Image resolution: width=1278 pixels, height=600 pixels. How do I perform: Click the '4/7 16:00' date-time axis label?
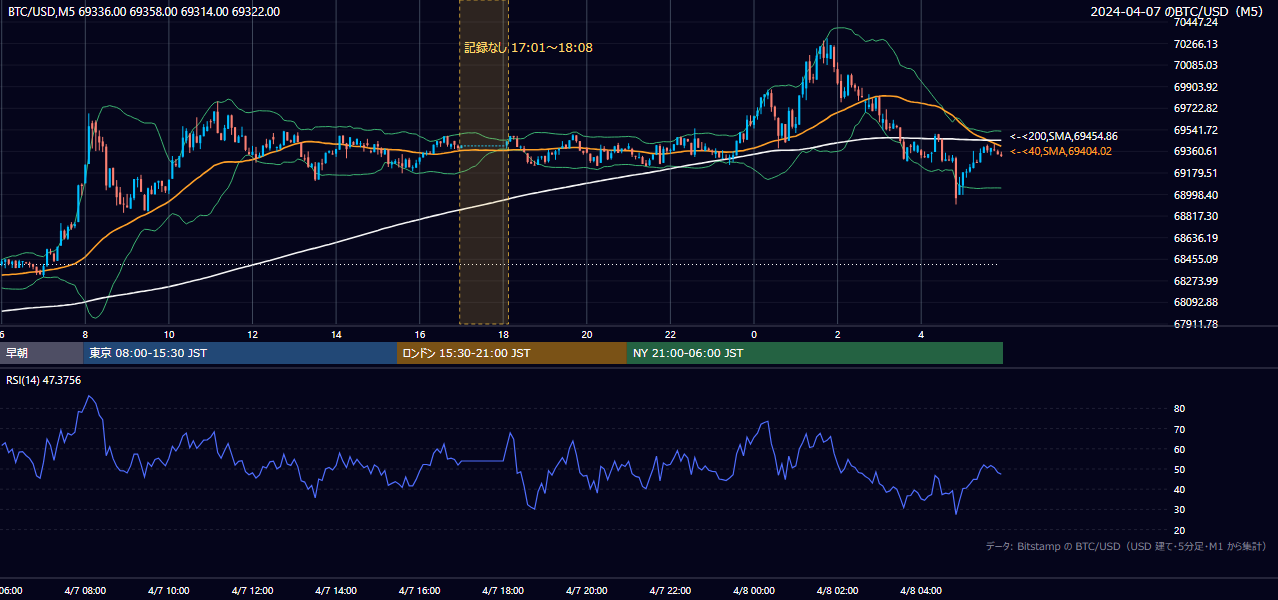tap(419, 591)
